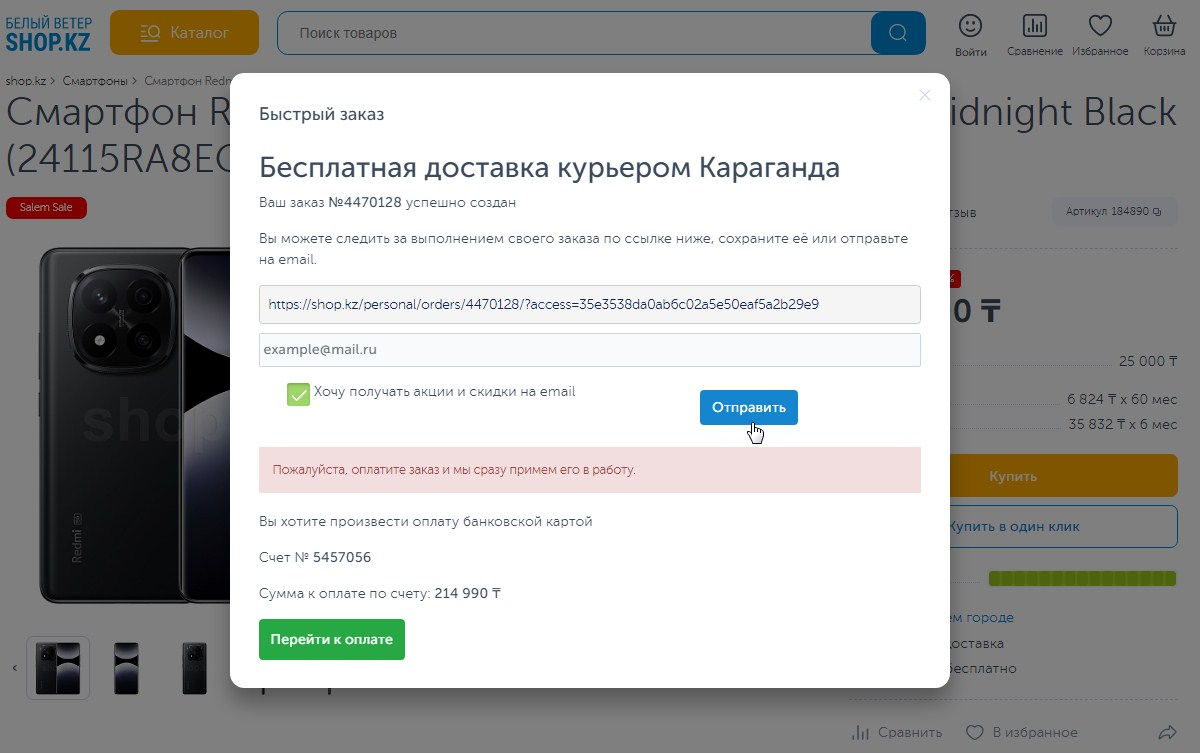This screenshot has width=1200, height=753.
Task: Go to shop.kz breadcrumb home
Action: [26, 81]
